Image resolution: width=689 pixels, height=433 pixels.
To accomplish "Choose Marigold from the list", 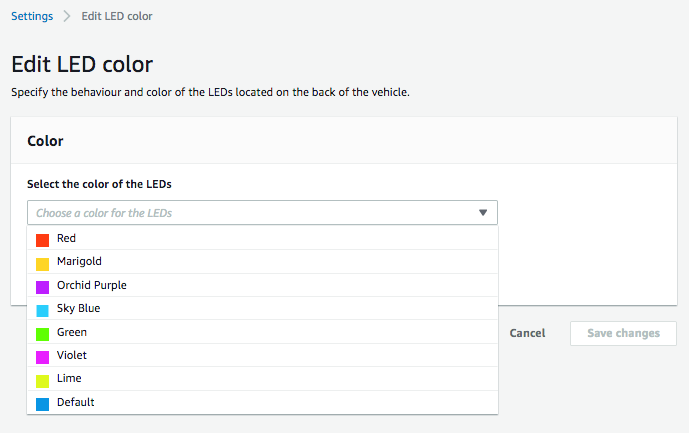I will 79,262.
